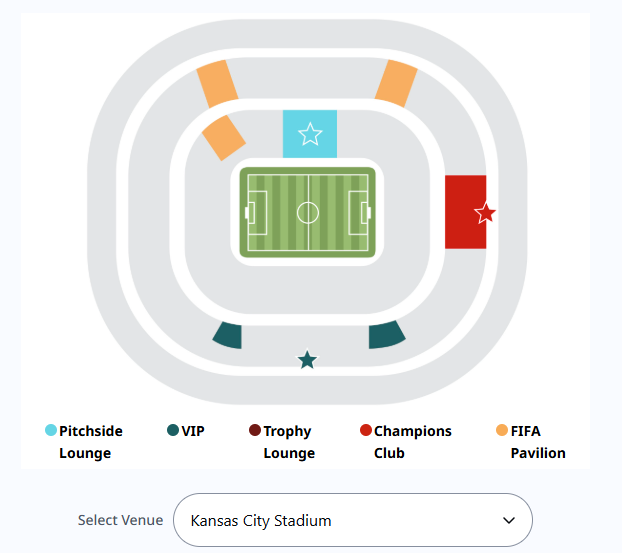
Task: Click the FIFA Pavilion legend color dot
Action: (501, 431)
